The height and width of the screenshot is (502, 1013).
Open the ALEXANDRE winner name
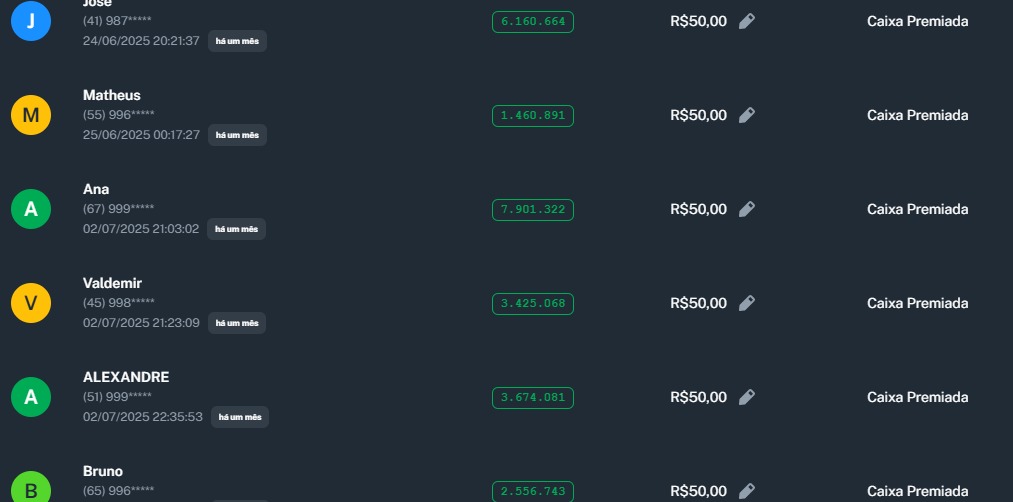[x=126, y=377]
